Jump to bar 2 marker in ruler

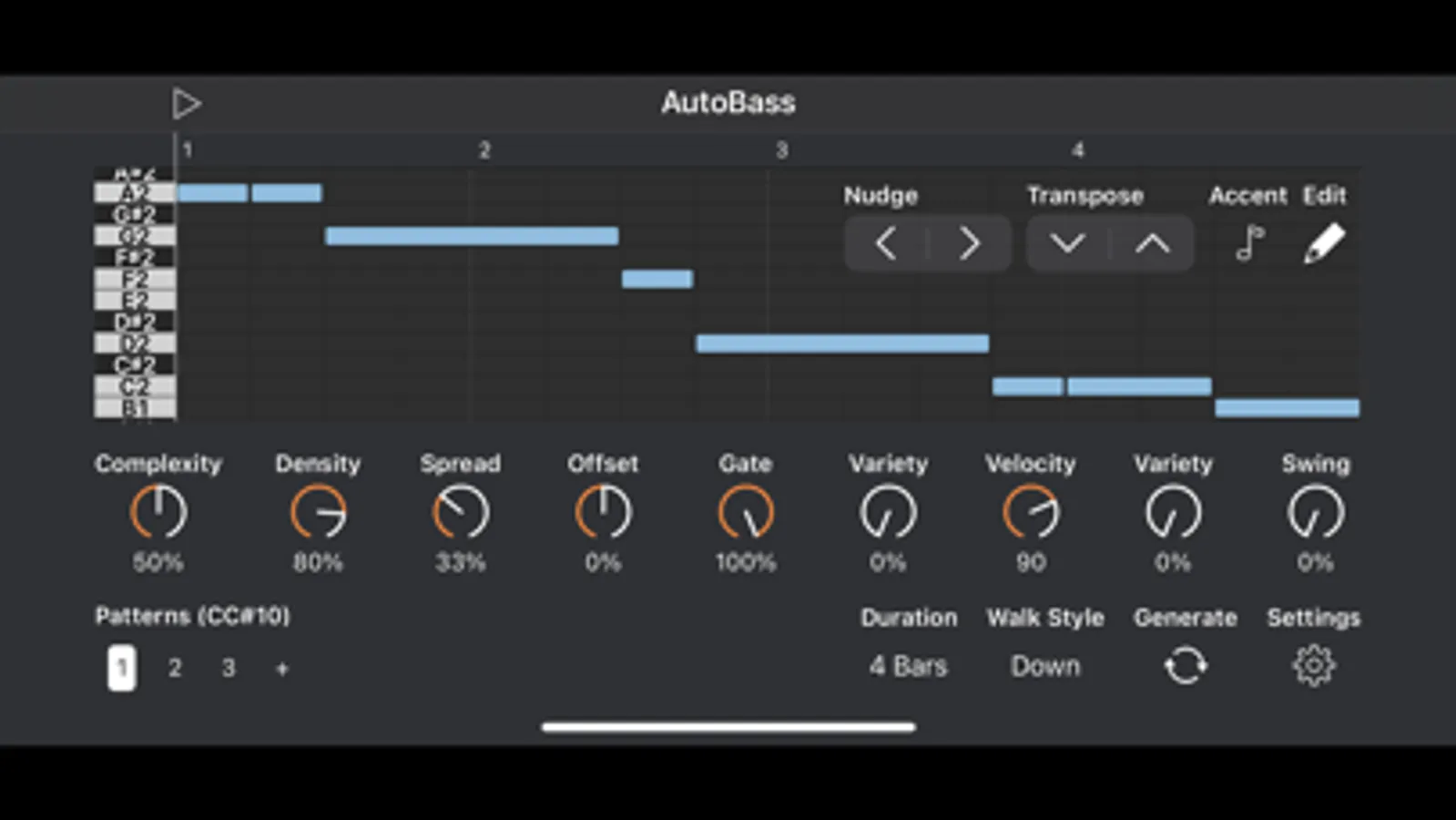tap(484, 150)
